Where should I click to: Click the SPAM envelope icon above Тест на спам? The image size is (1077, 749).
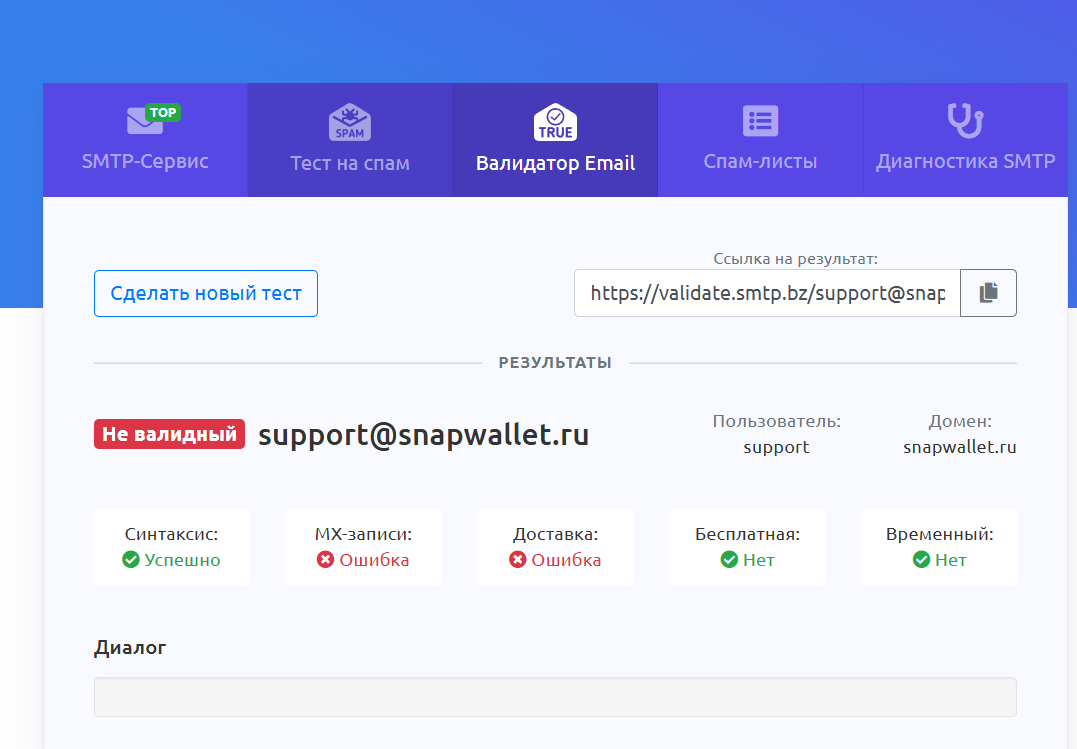click(x=349, y=122)
